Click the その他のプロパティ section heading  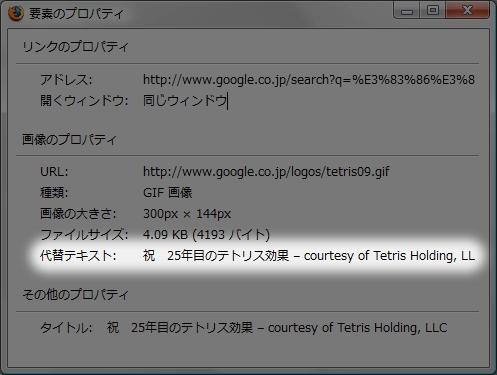coord(75,295)
